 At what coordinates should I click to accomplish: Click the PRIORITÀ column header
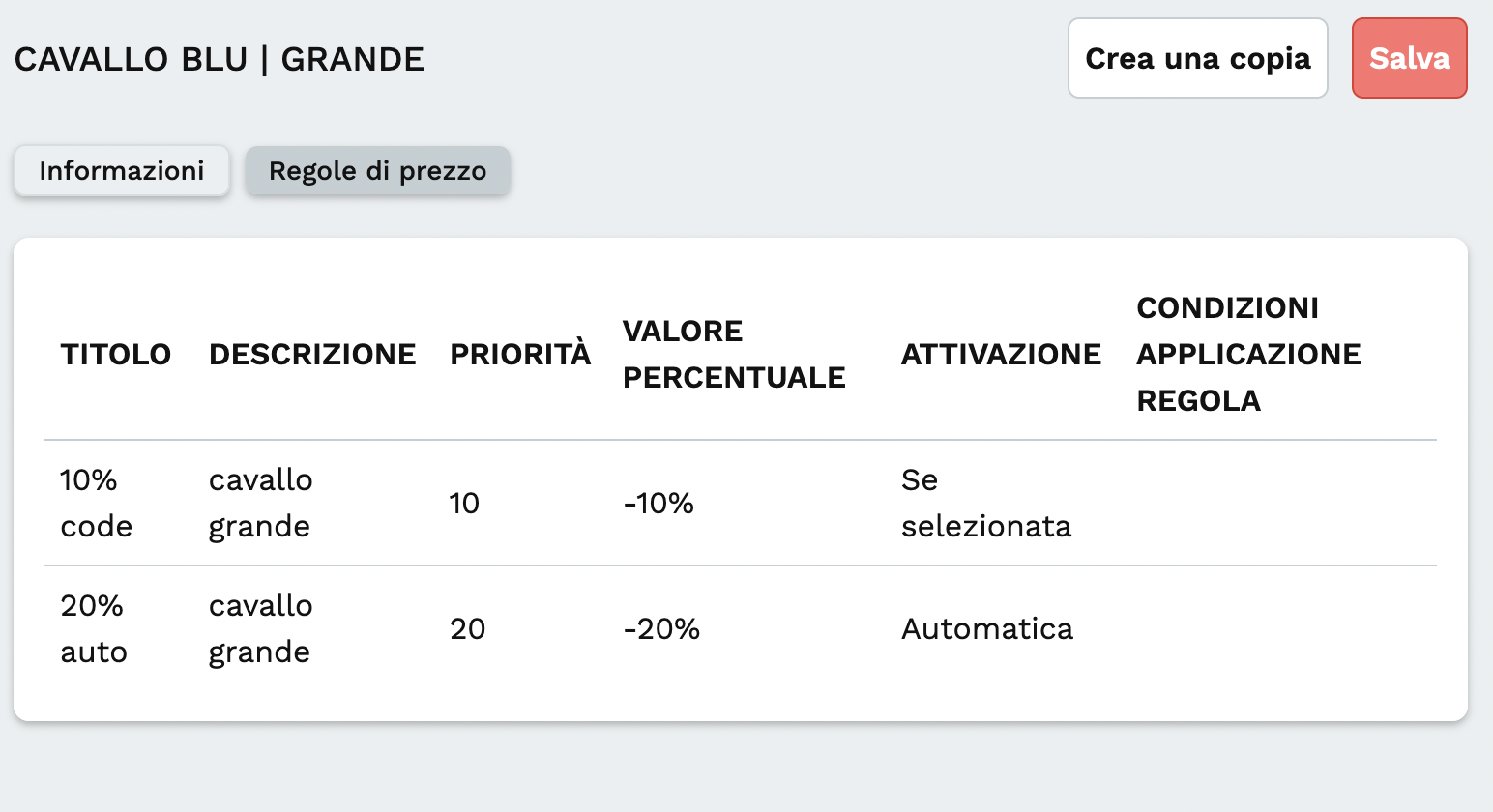tap(520, 354)
